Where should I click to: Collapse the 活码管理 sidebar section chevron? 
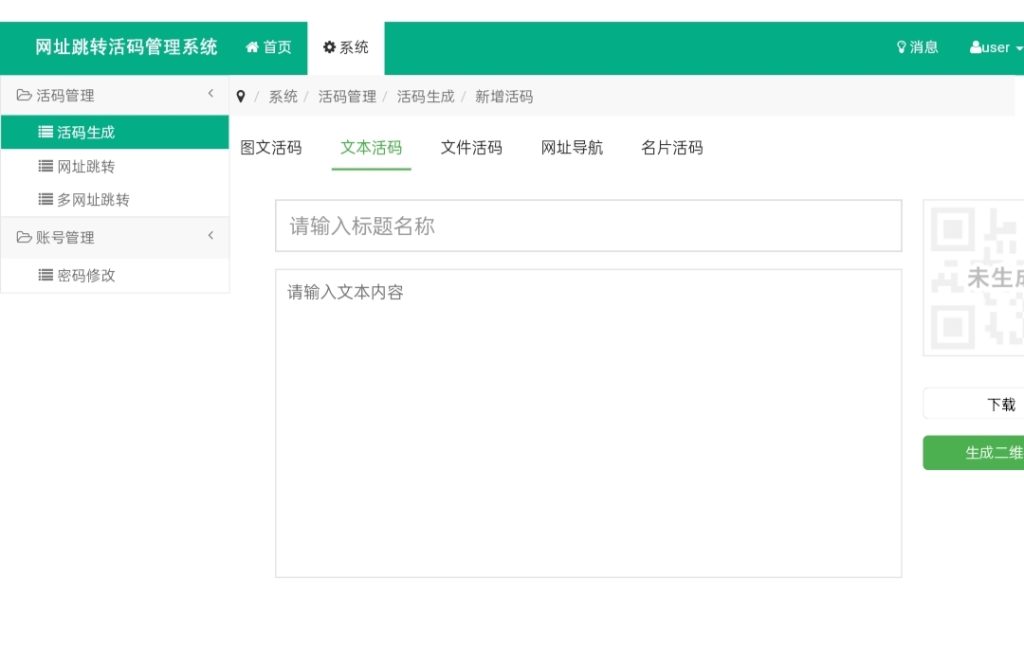tap(211, 94)
